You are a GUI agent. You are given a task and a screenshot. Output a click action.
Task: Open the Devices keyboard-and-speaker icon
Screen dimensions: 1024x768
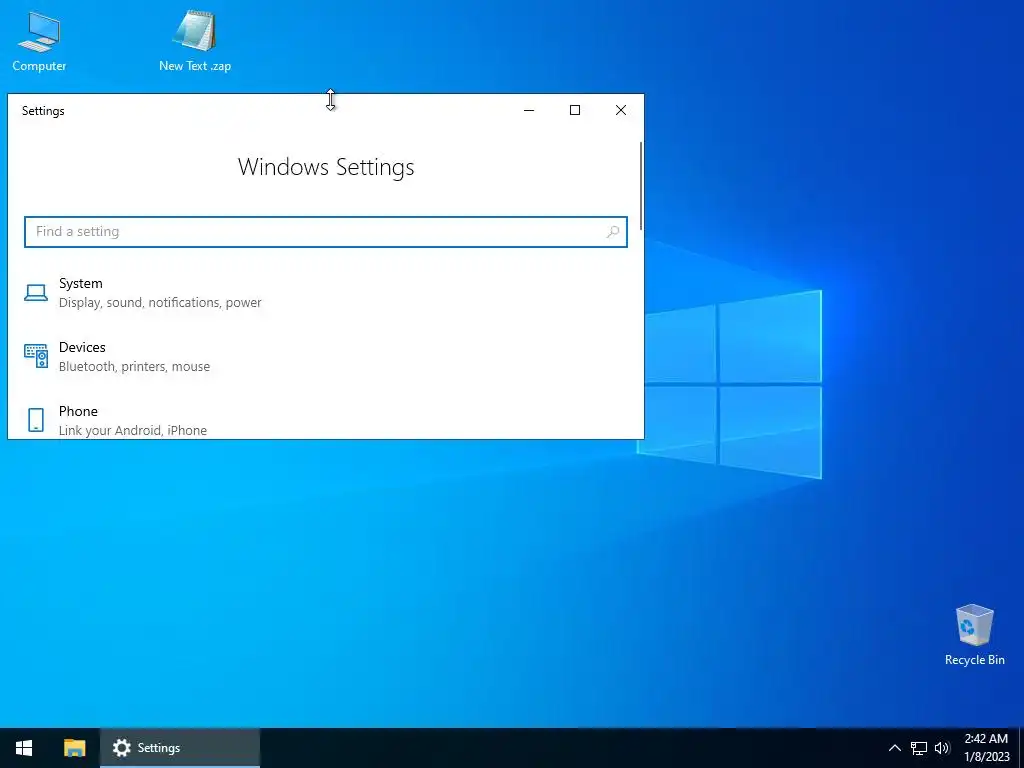pos(36,356)
